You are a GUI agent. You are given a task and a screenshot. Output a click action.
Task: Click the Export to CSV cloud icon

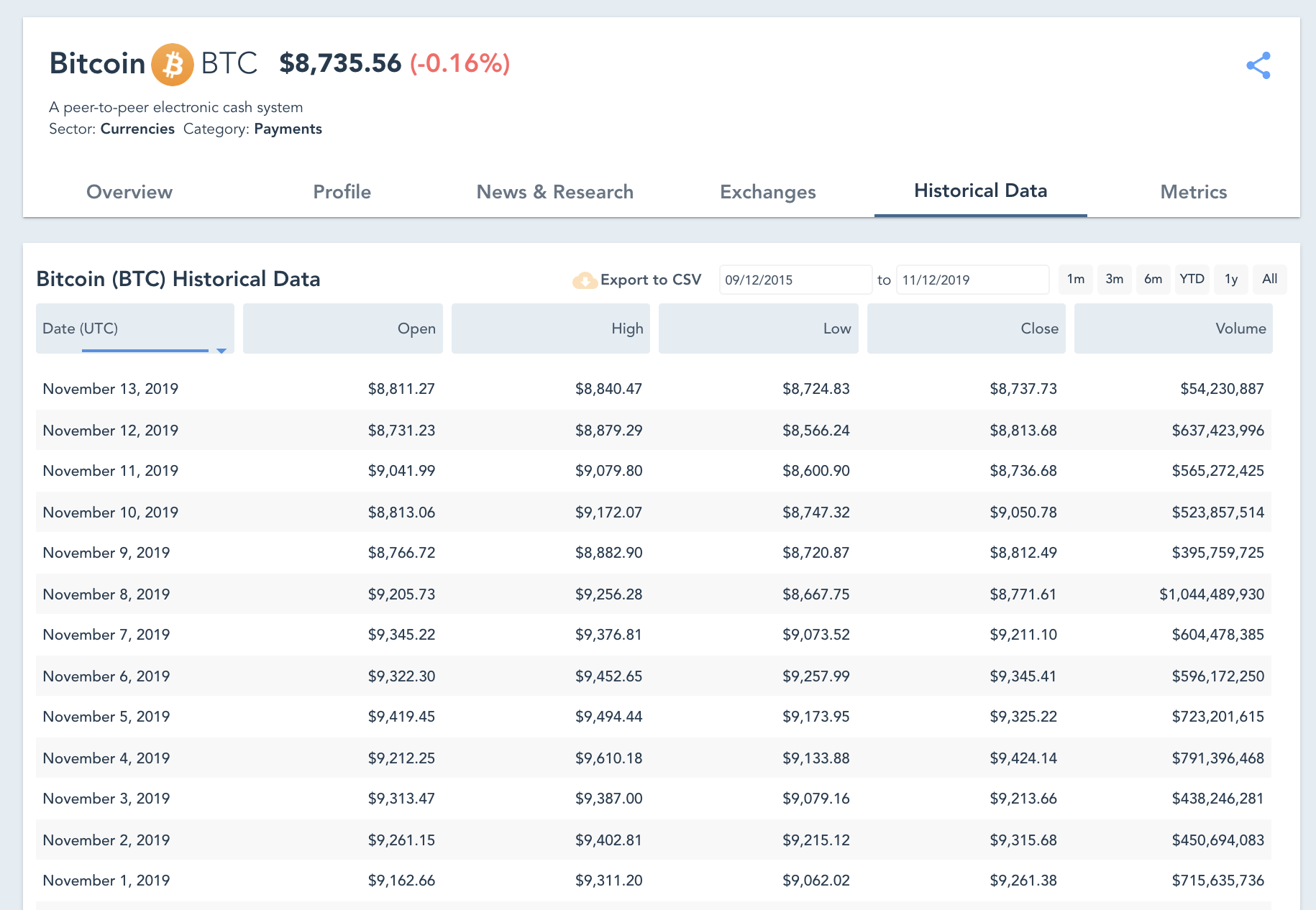click(x=585, y=280)
